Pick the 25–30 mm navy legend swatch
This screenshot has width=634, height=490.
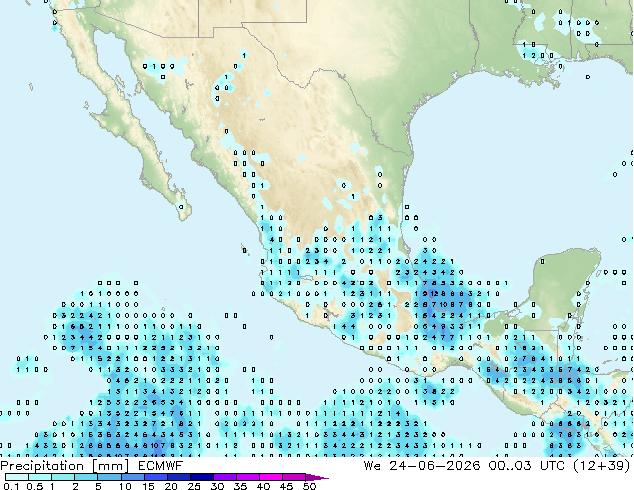click(201, 477)
